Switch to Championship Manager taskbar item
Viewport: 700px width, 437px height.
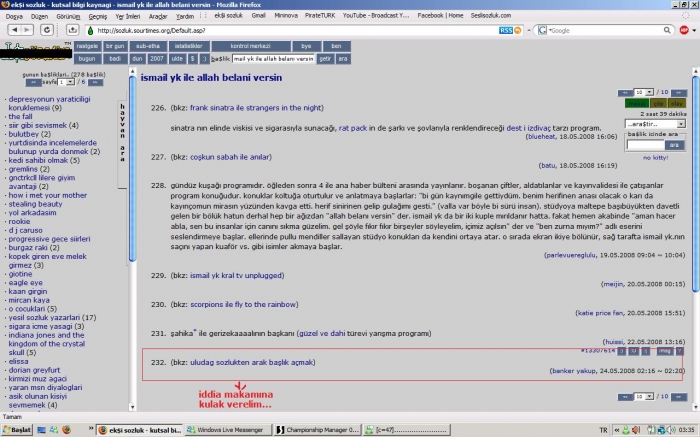(x=317, y=430)
